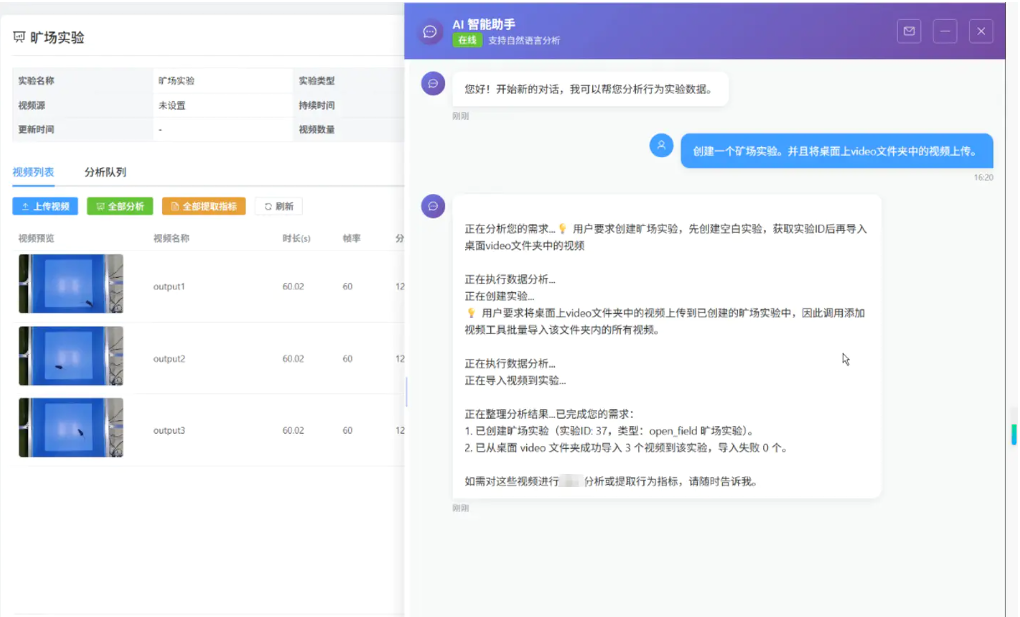Click the 视频数量 label
1020x617 pixels.
click(317, 130)
